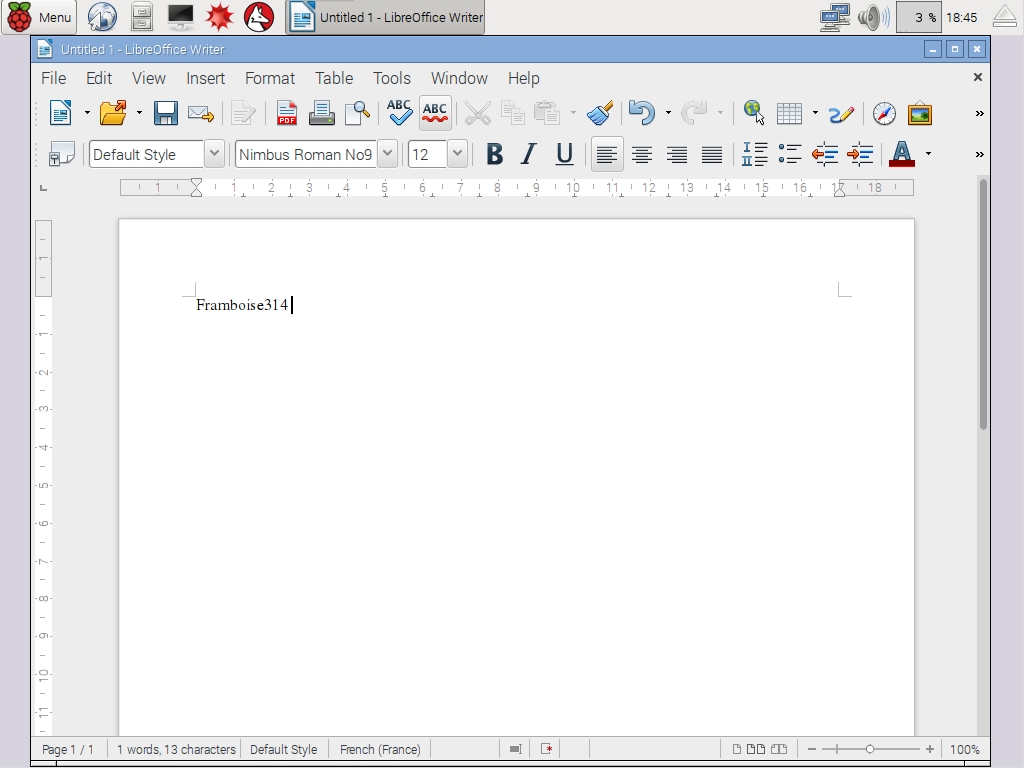
Task: Open file manager from taskbar
Action: 142,17
